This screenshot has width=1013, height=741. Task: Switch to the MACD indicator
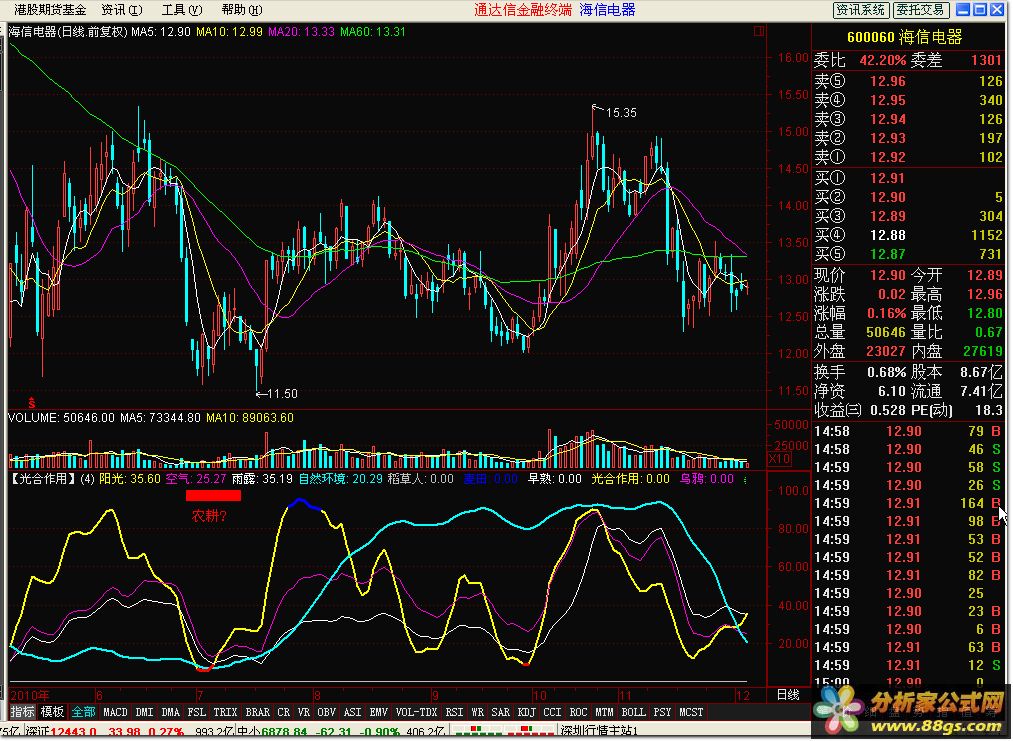click(x=116, y=712)
